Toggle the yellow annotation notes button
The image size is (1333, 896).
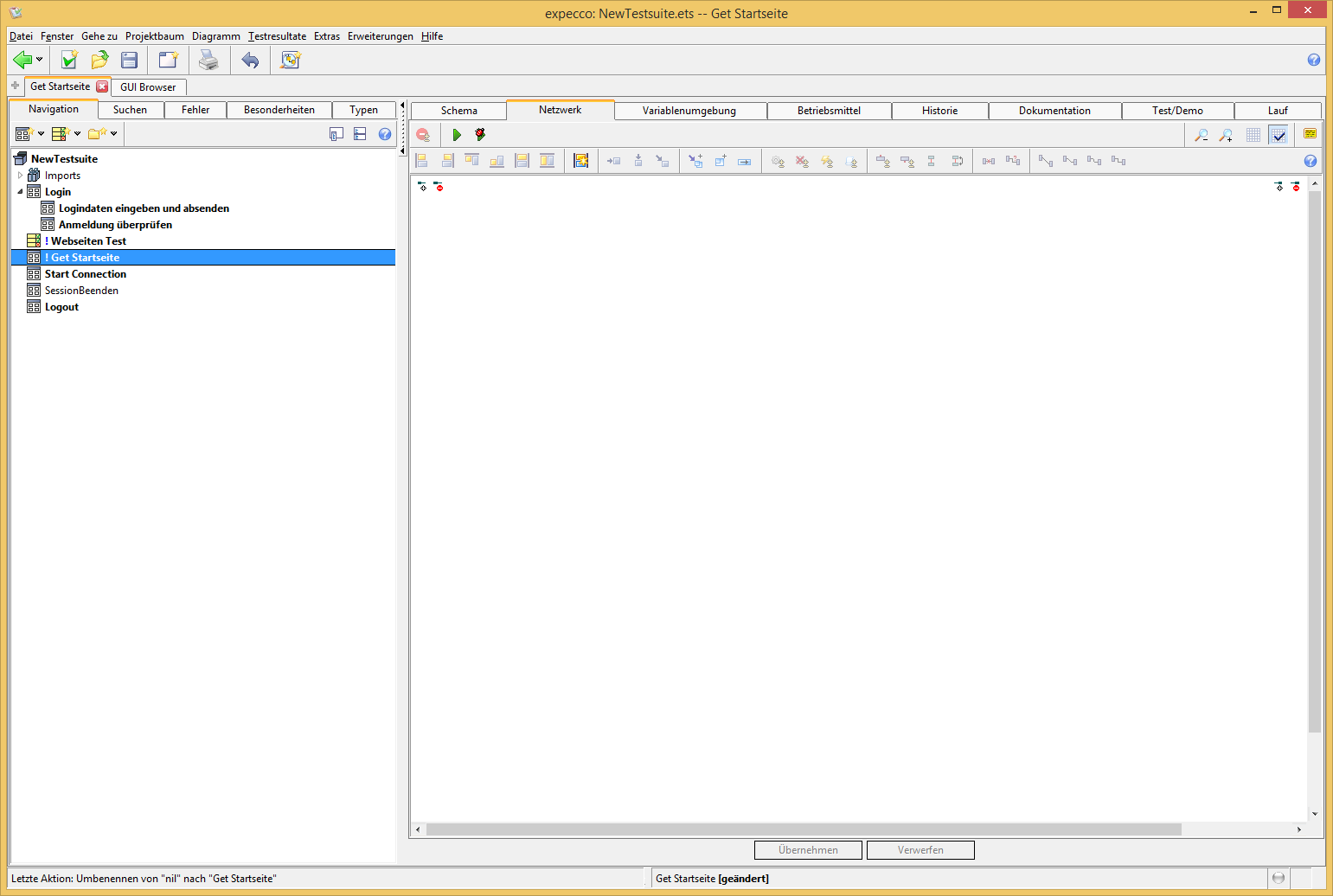[1310, 134]
